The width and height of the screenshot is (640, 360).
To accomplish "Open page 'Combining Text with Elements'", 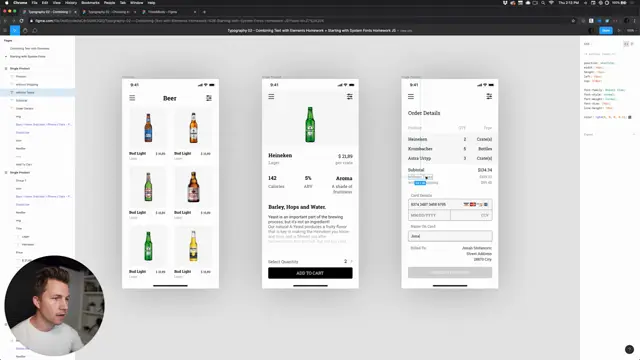I will click(x=29, y=48).
